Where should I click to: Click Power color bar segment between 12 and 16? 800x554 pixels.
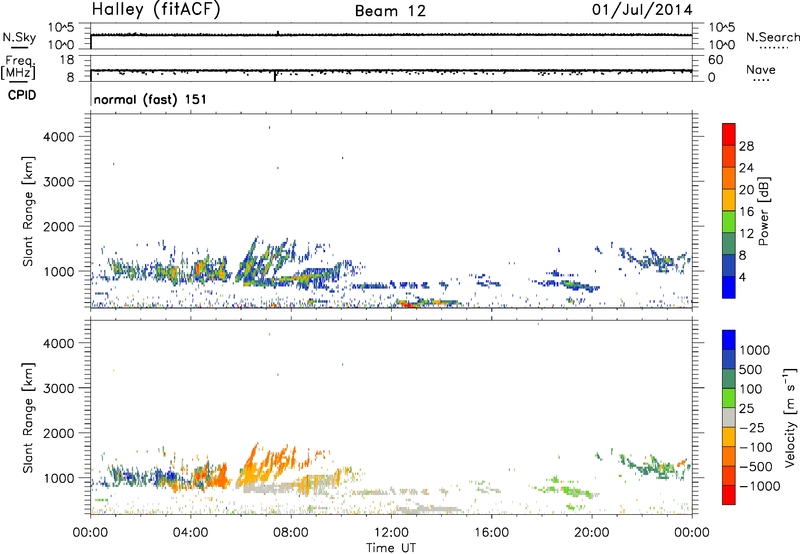[729, 222]
